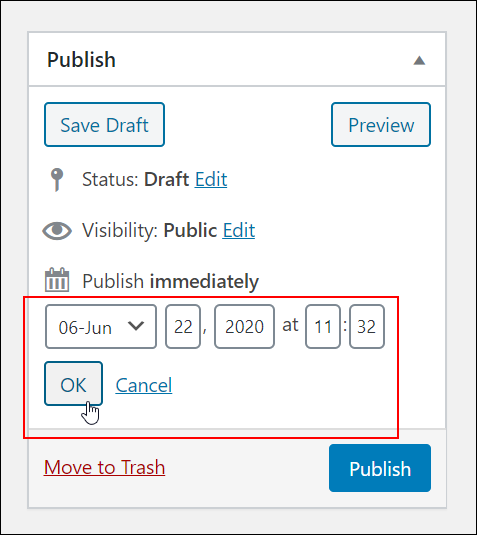Viewport: 477px width, 535px height.
Task: Click the key icon beside Status
Action: 57,179
